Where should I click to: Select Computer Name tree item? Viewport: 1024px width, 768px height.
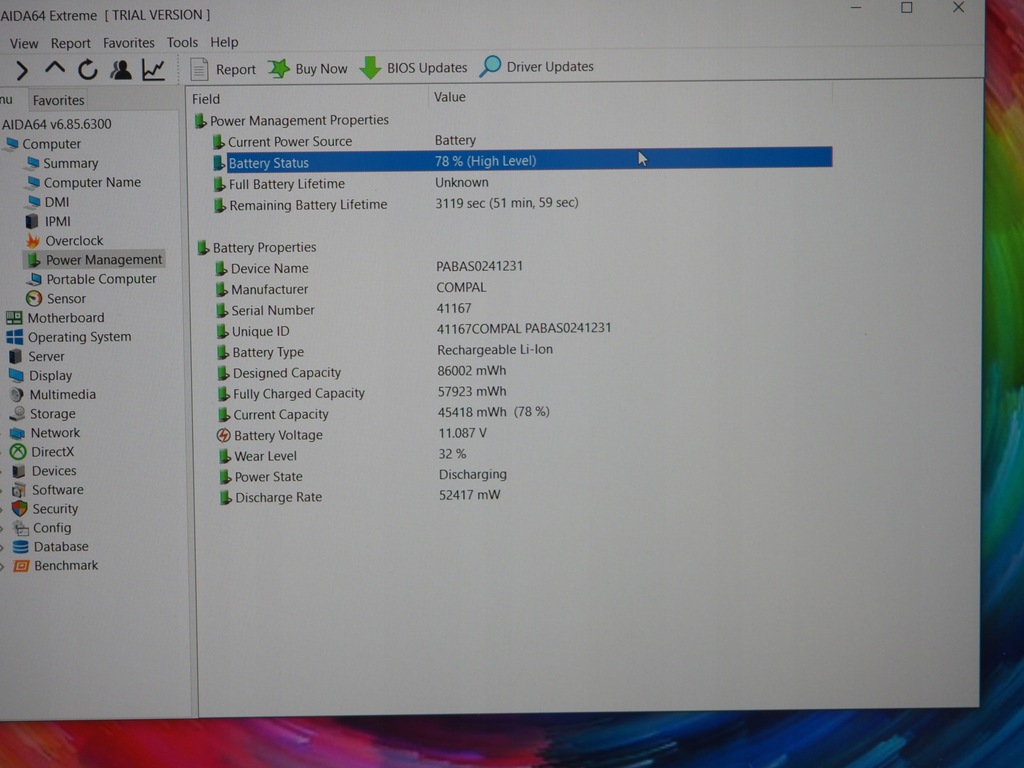[x=92, y=182]
